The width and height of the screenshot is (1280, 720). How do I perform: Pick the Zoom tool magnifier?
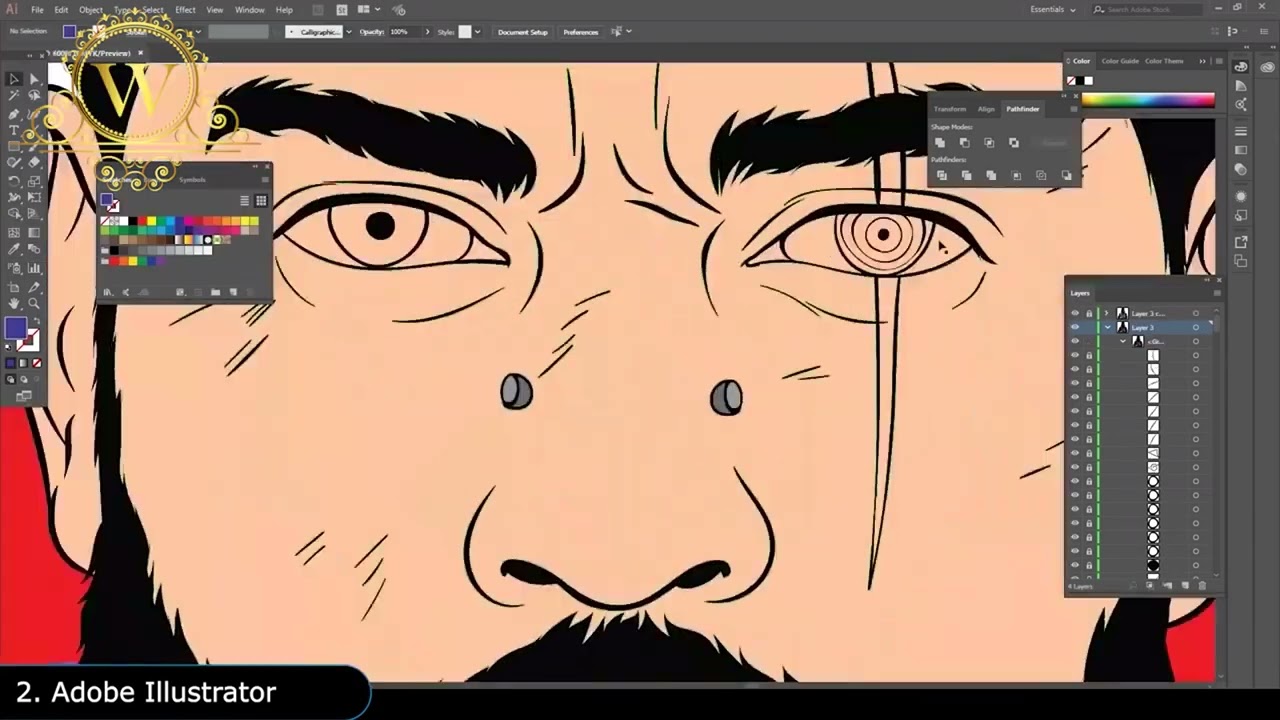34,303
